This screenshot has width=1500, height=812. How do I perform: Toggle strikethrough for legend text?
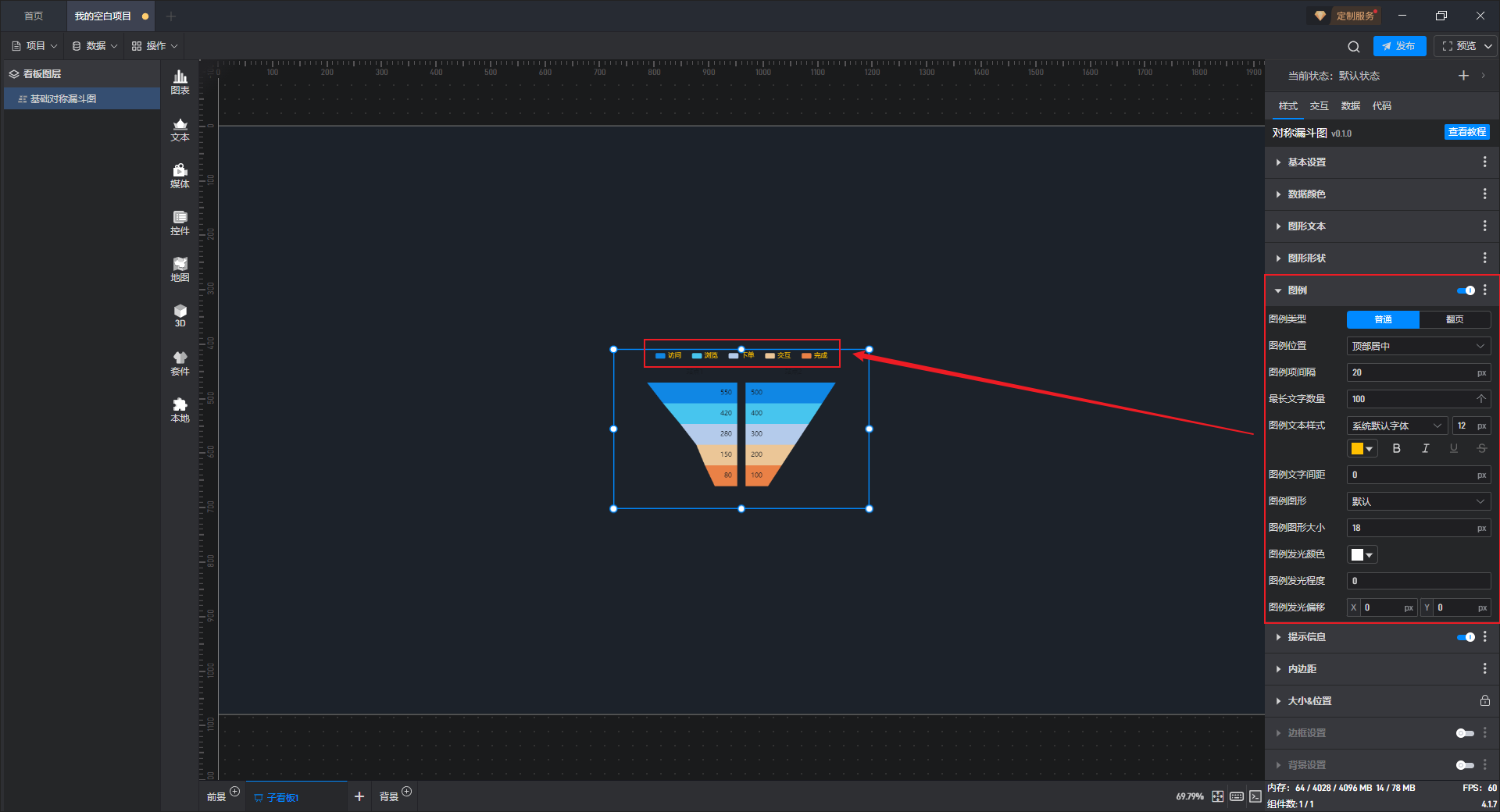coord(1481,448)
